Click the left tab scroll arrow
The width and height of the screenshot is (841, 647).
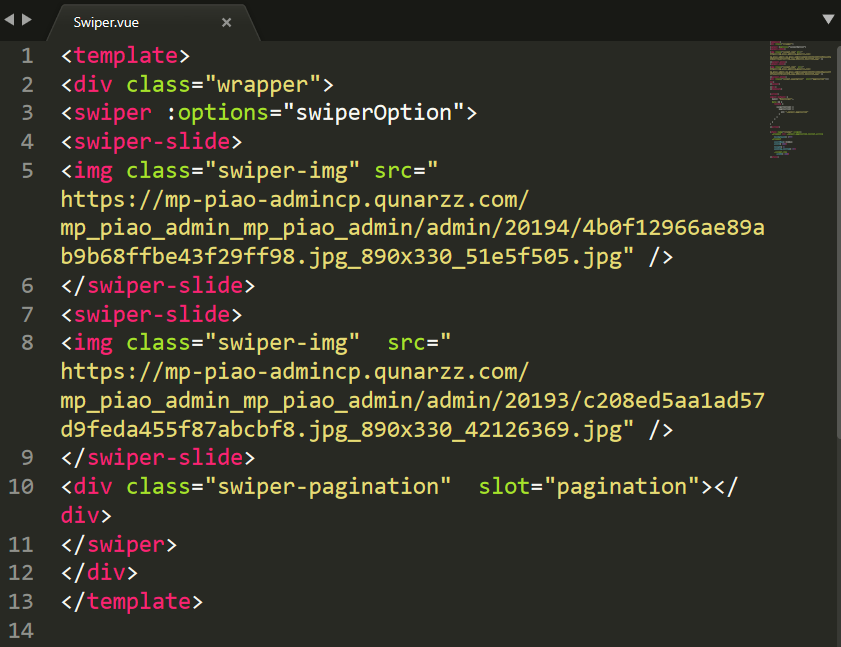point(9,19)
